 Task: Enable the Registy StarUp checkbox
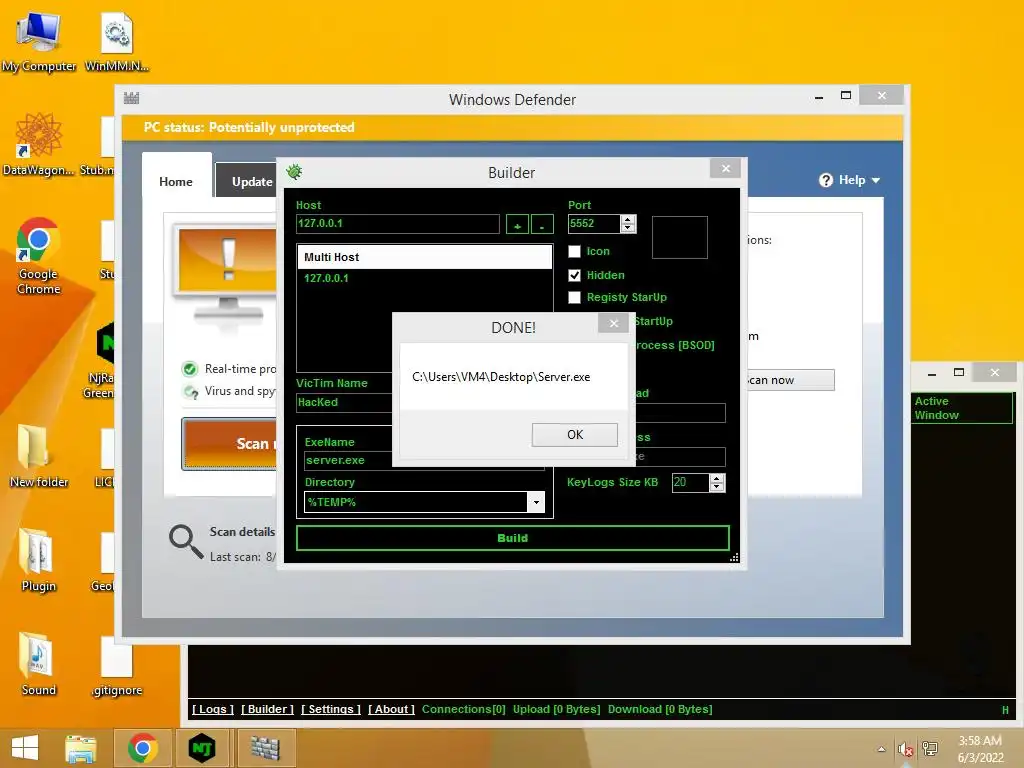click(x=575, y=298)
